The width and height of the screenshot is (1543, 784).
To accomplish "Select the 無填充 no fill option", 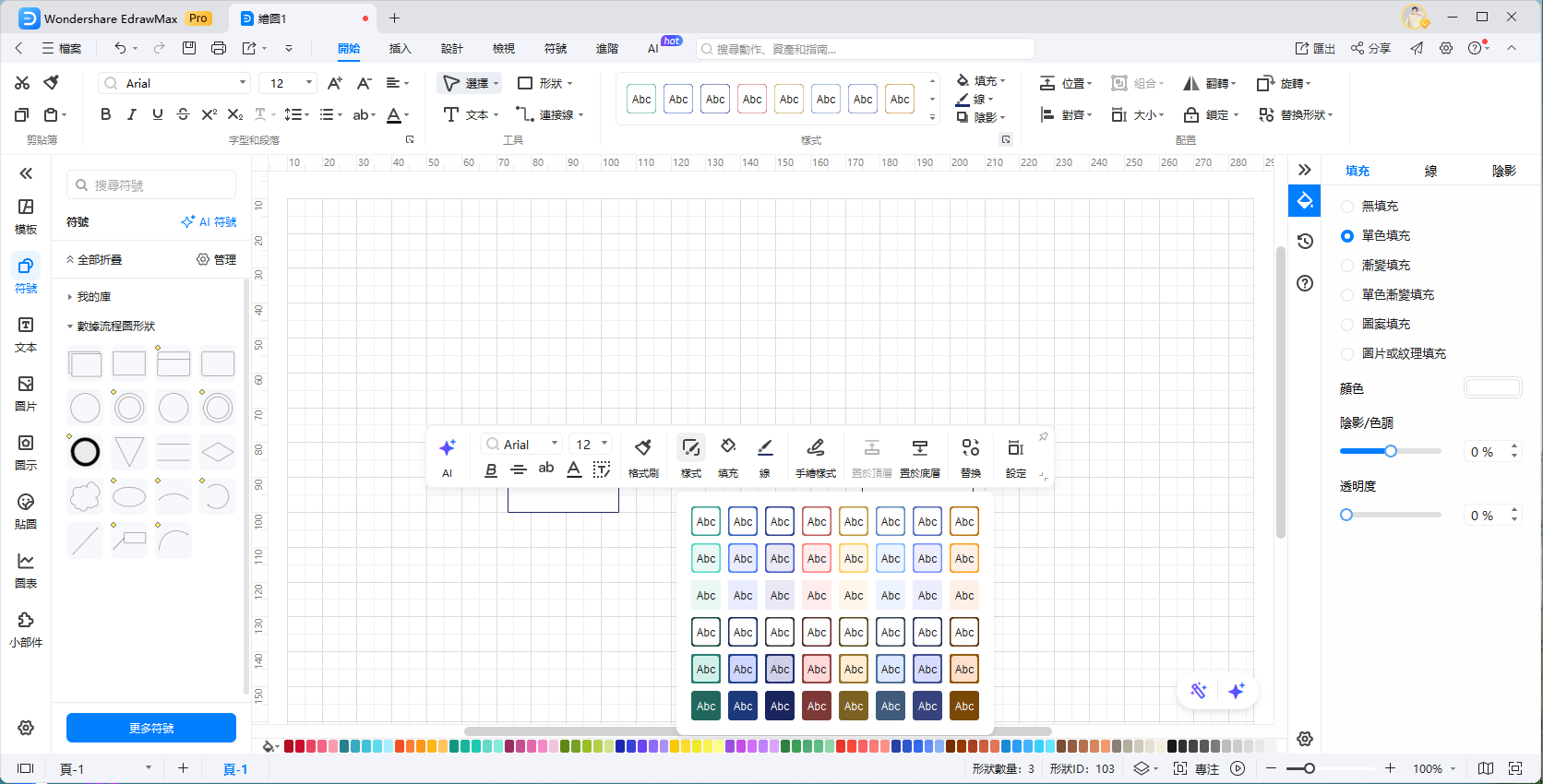I will (1347, 207).
